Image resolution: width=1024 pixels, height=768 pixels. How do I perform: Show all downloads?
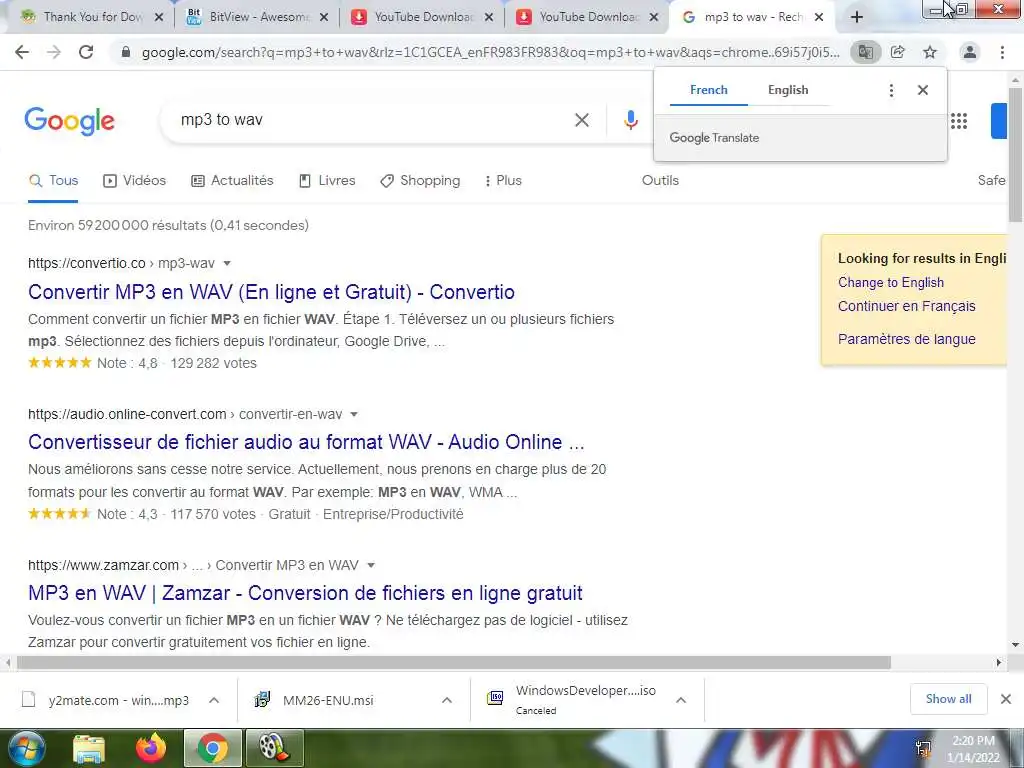(x=948, y=699)
